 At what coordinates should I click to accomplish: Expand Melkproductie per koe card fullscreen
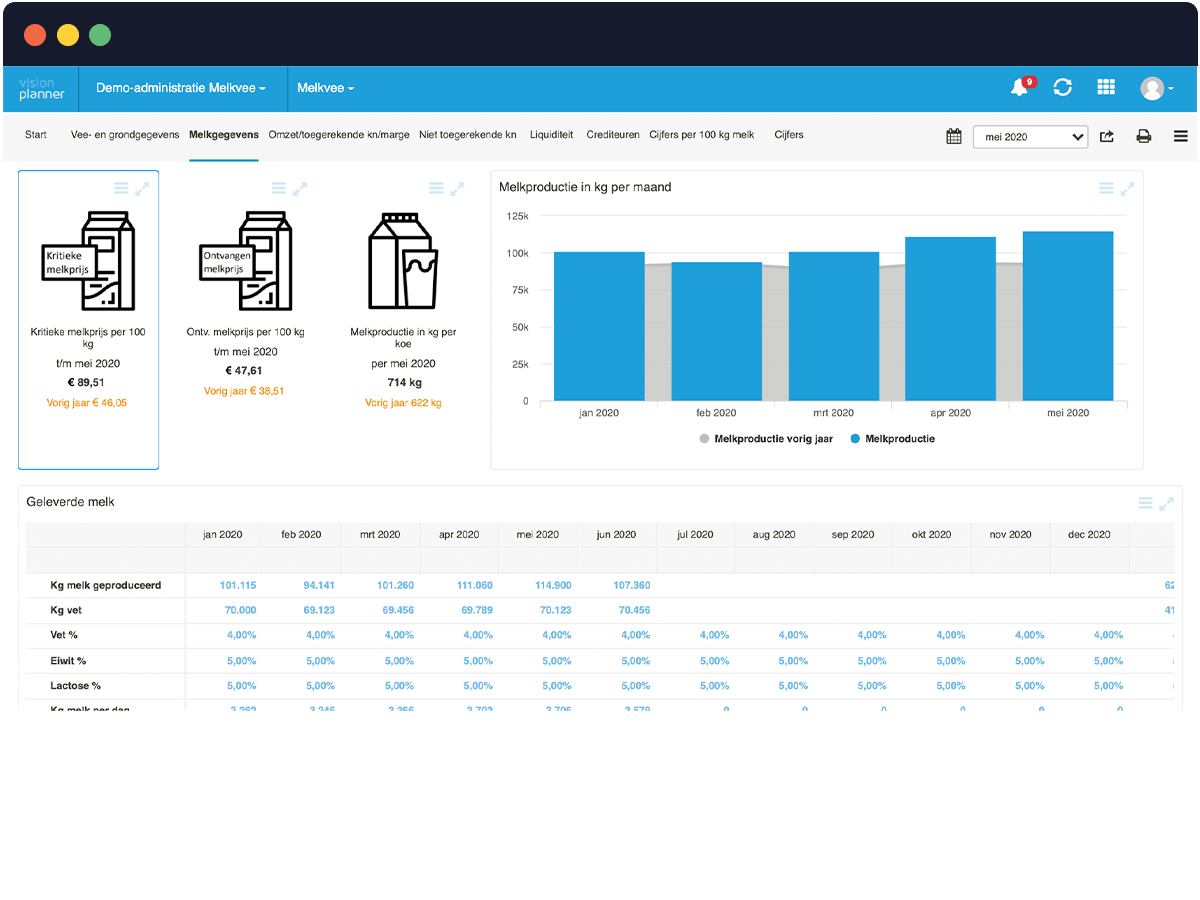pyautogui.click(x=457, y=188)
